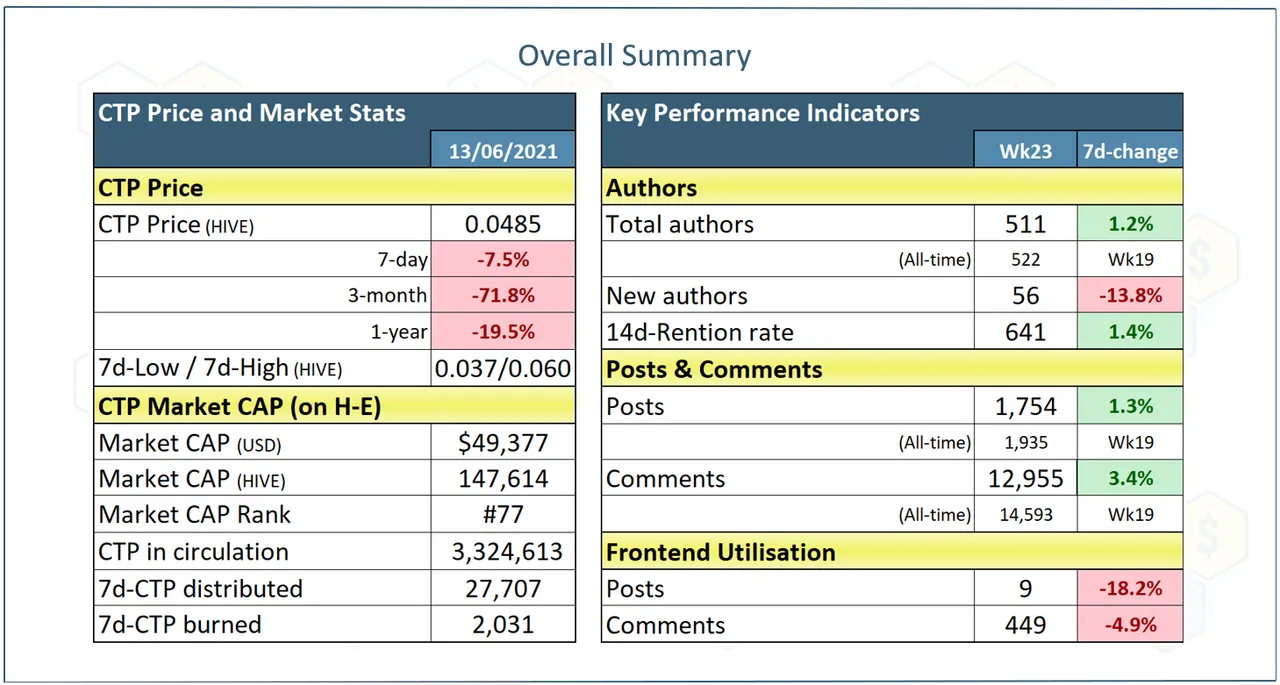
Task: Select the all-time authors value '522'
Action: point(1025,260)
